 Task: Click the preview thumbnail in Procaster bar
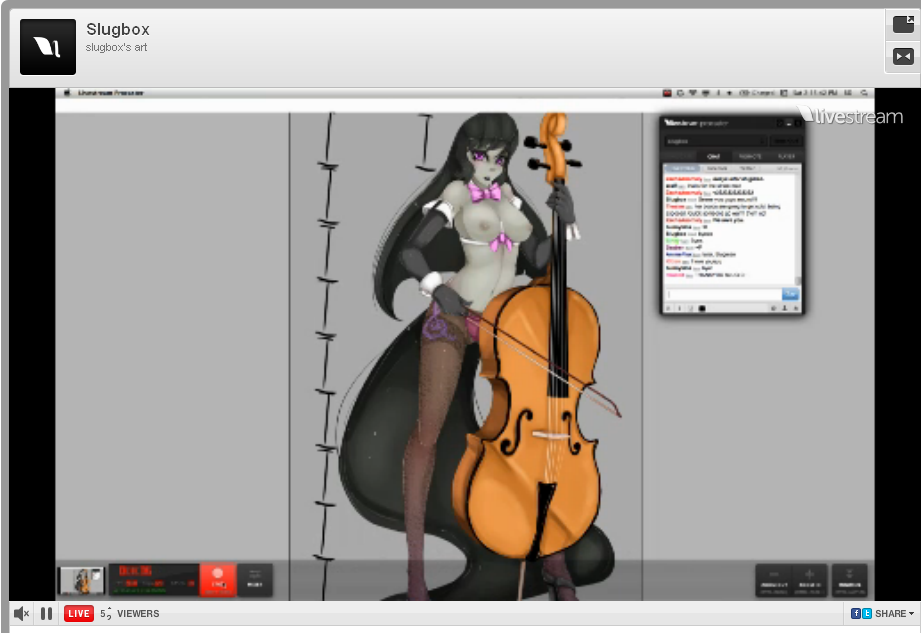pyautogui.click(x=82, y=581)
